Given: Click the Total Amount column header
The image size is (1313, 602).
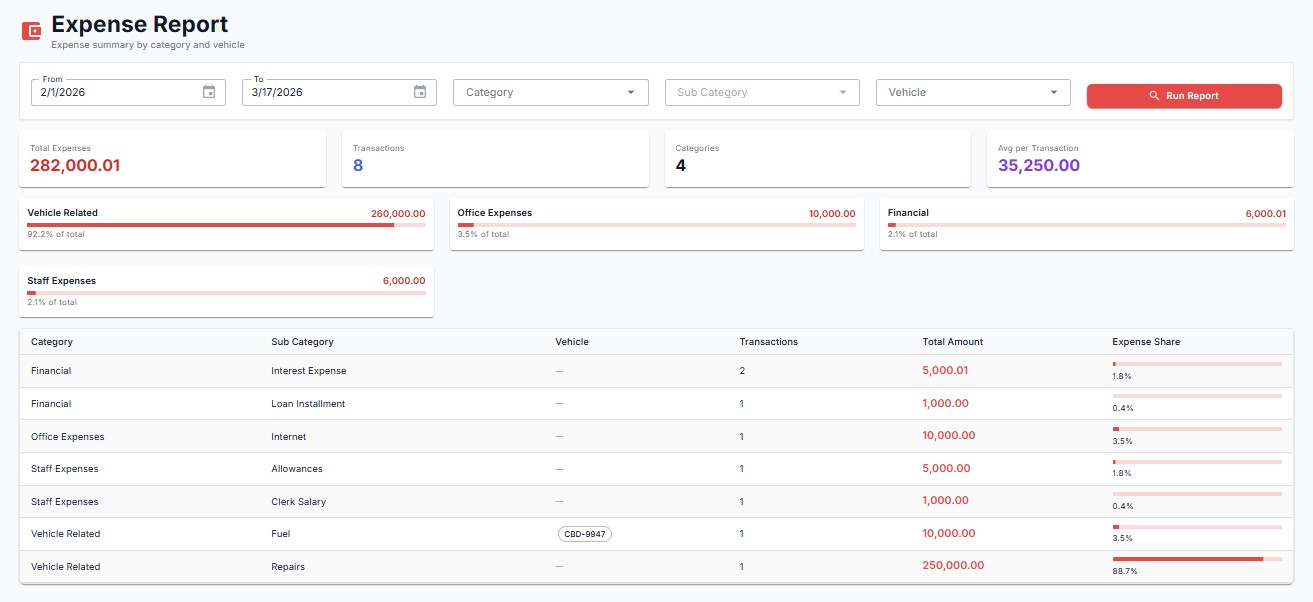Looking at the screenshot, I should pos(952,341).
